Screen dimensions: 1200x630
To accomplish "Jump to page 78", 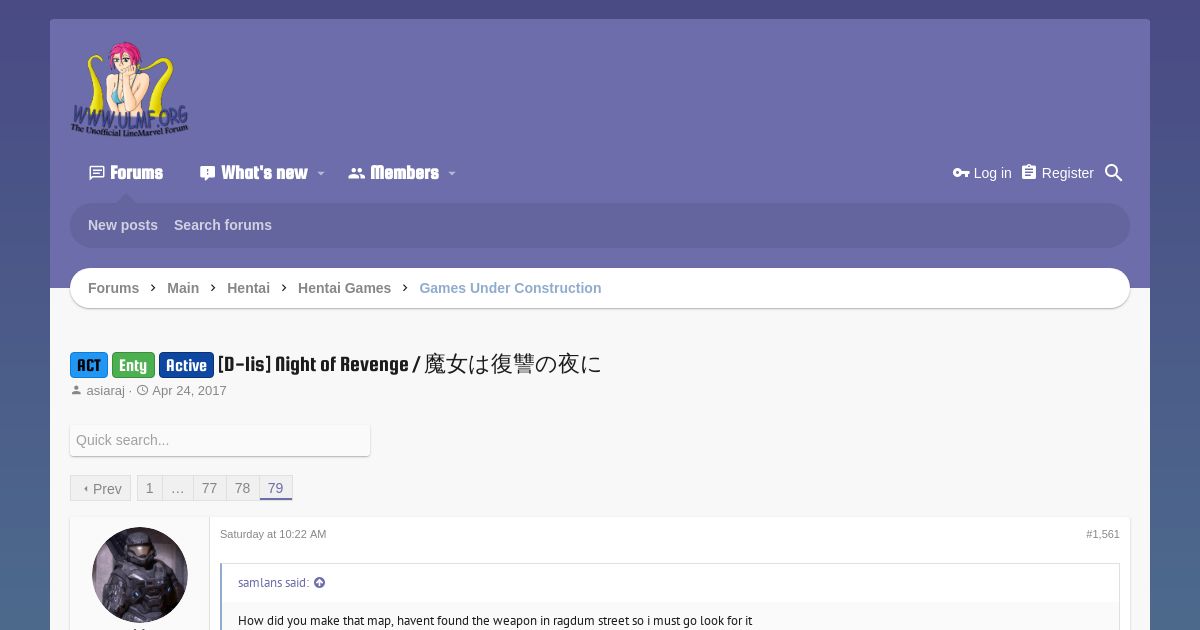I will coord(242,488).
